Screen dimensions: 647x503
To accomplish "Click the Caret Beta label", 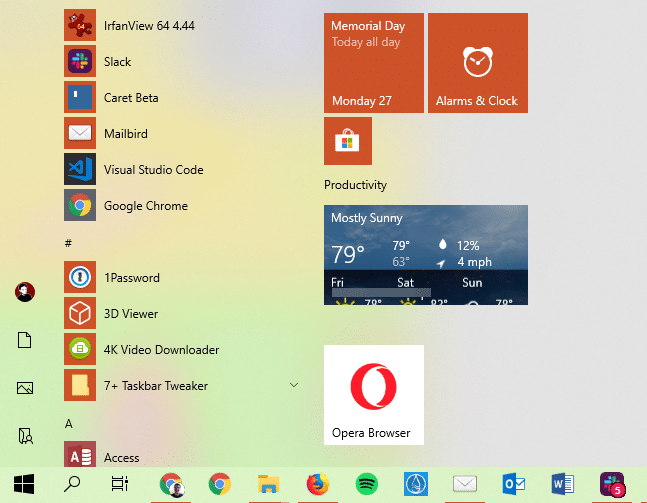I will click(131, 98).
